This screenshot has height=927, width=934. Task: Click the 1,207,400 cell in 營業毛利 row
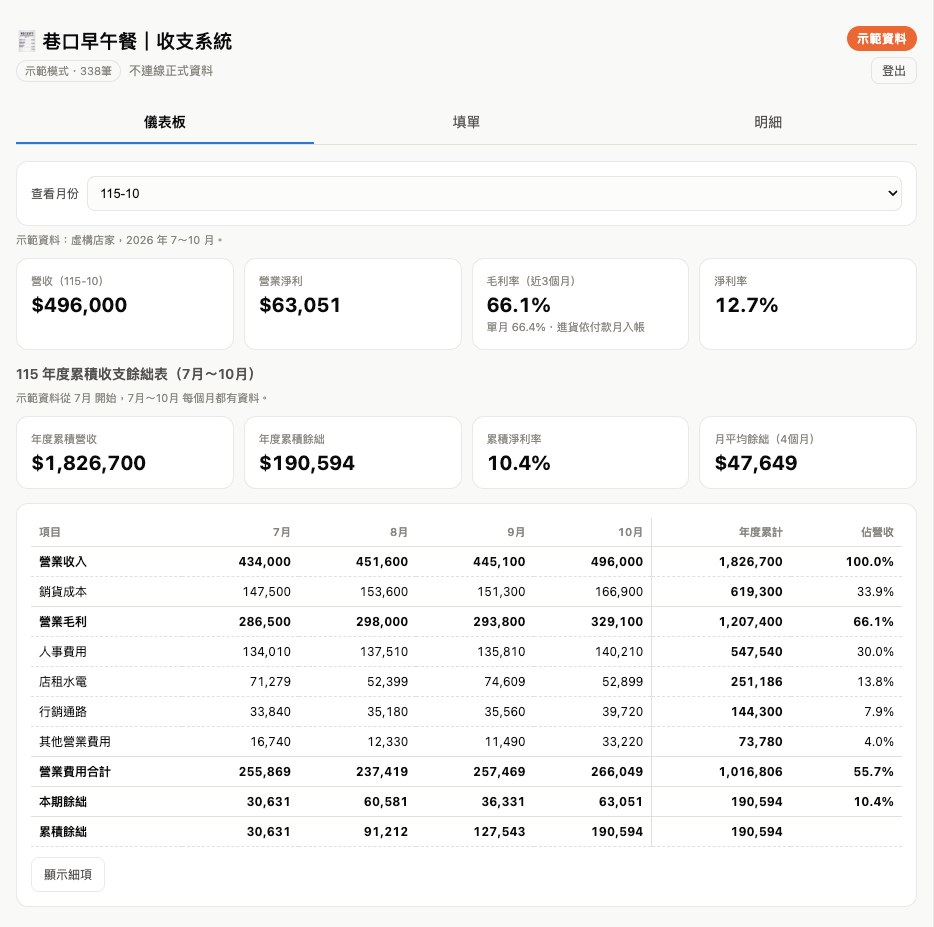[751, 621]
